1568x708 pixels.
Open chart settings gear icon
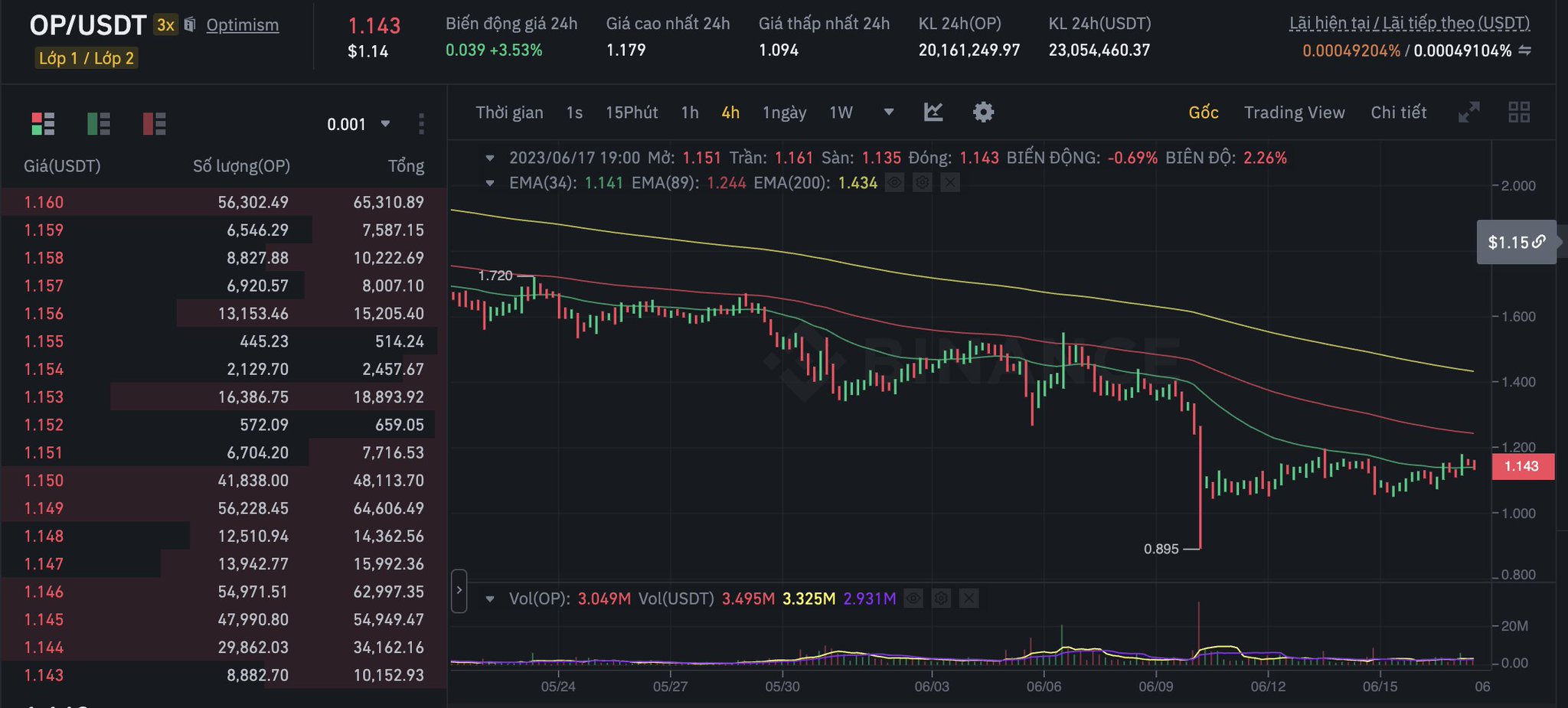(x=983, y=113)
